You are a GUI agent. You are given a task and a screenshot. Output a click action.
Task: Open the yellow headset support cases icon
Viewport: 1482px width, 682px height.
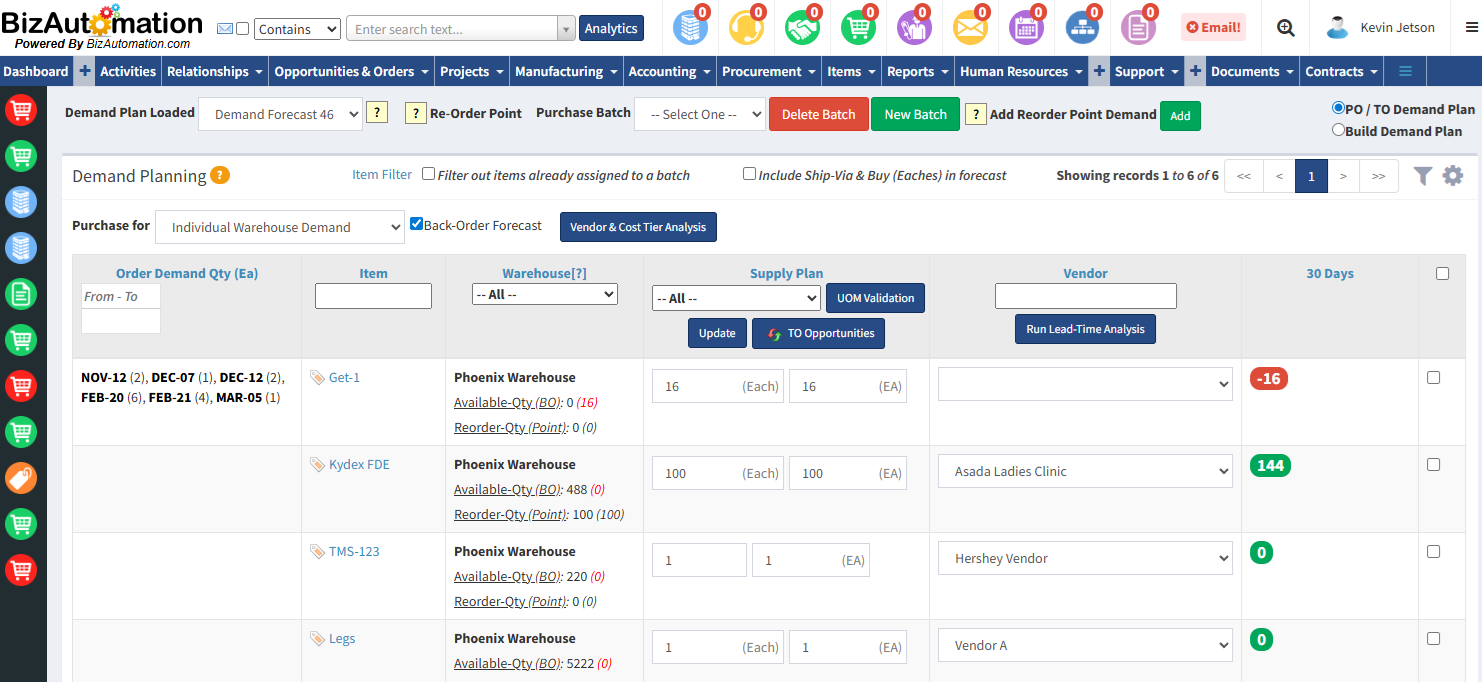click(x=745, y=28)
